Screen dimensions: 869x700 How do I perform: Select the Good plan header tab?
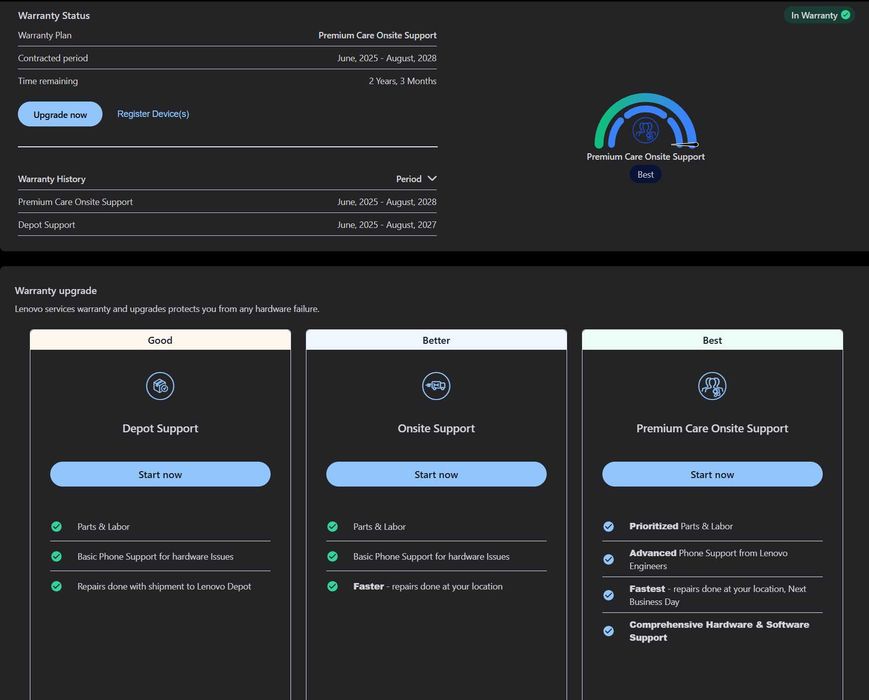point(160,340)
